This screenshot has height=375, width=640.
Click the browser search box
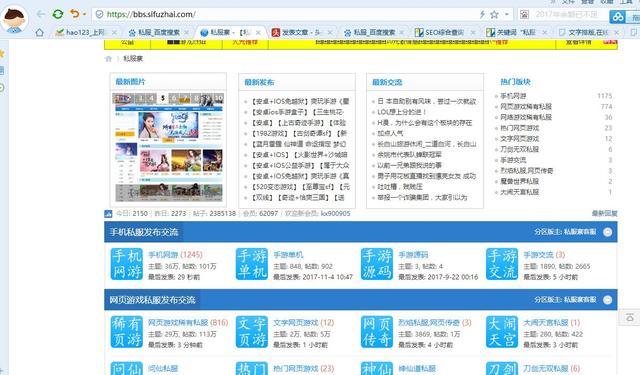point(567,15)
